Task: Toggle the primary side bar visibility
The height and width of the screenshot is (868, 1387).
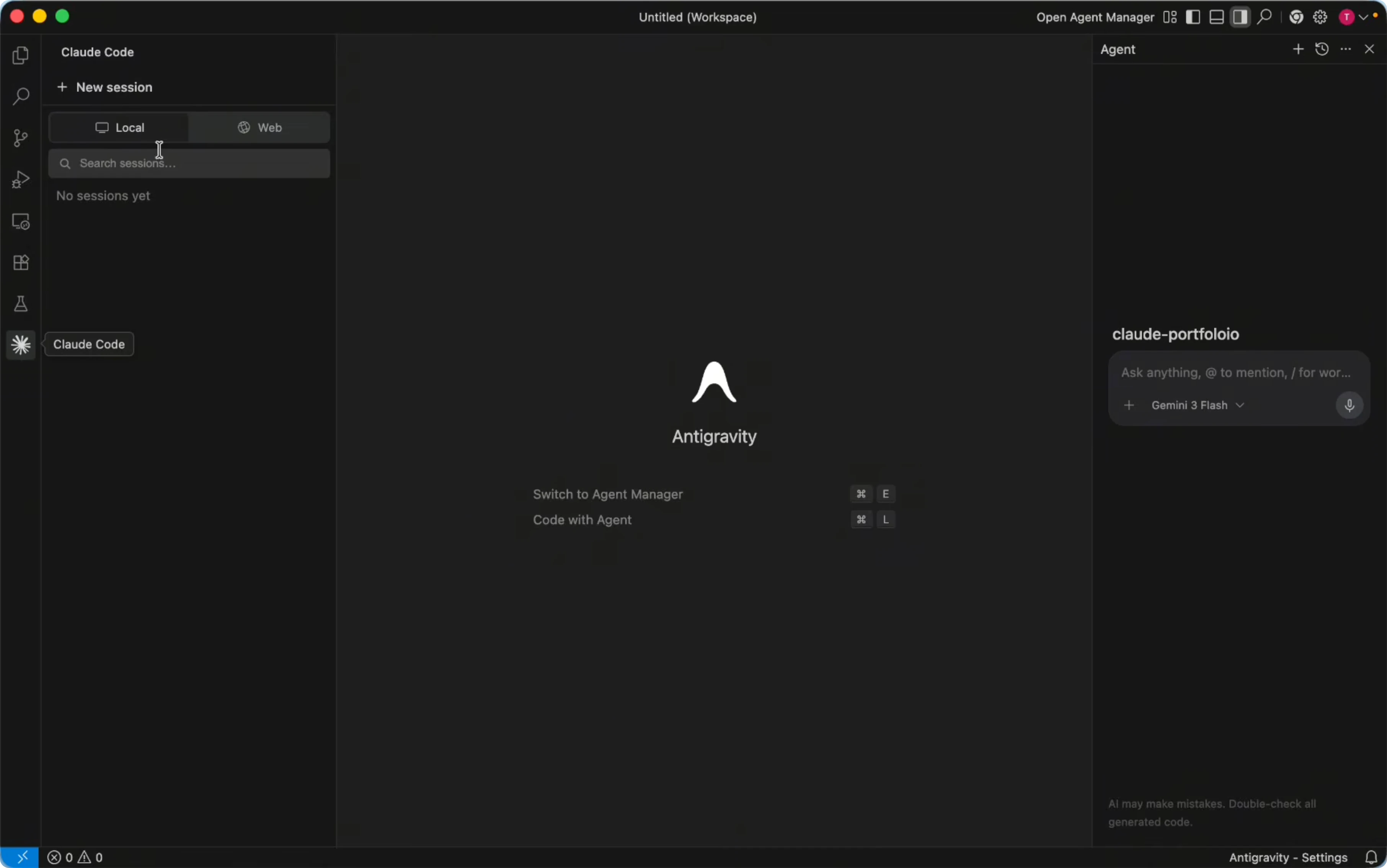Action: 1193,17
